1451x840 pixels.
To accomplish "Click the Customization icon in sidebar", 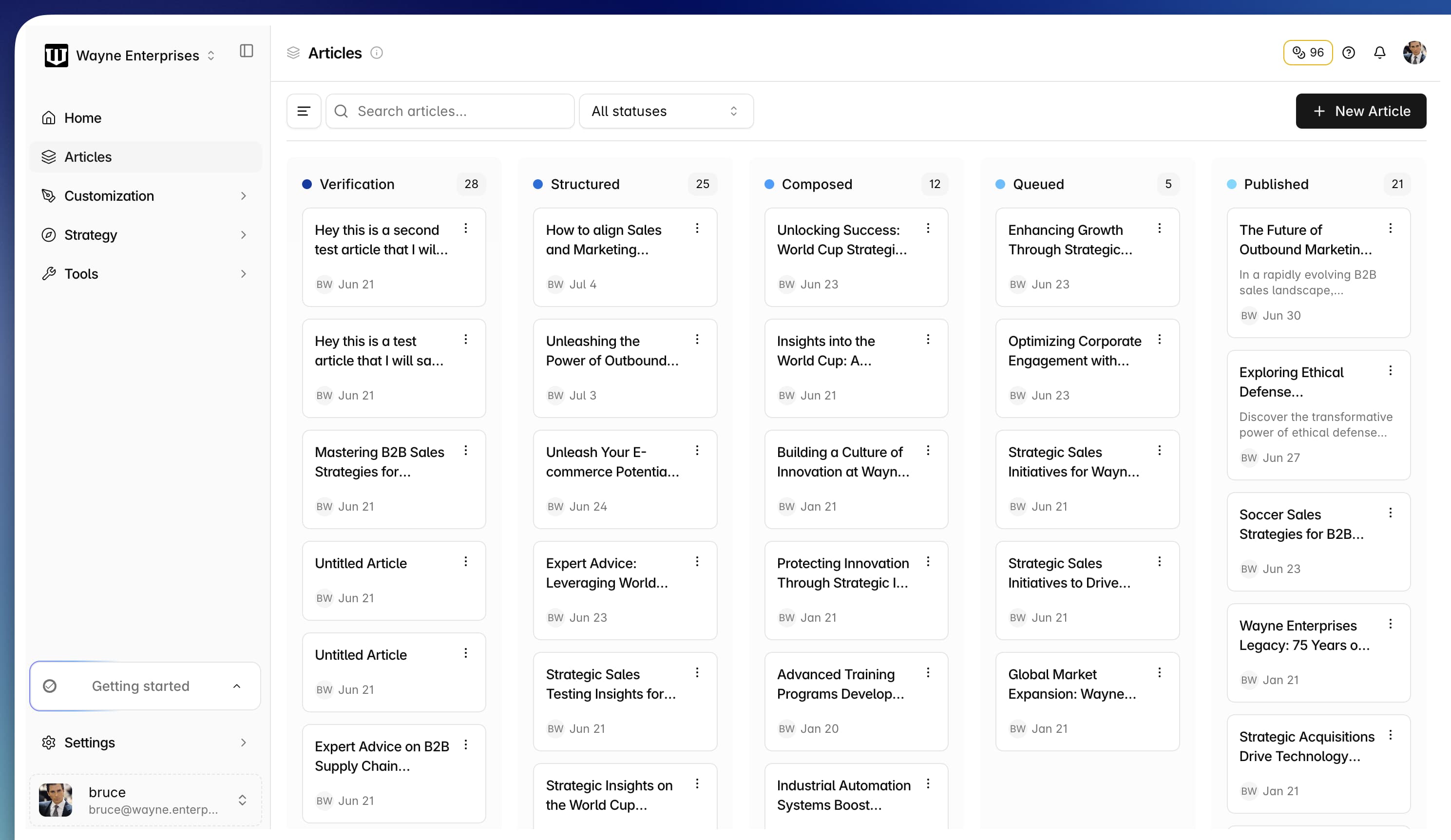I will coord(49,196).
